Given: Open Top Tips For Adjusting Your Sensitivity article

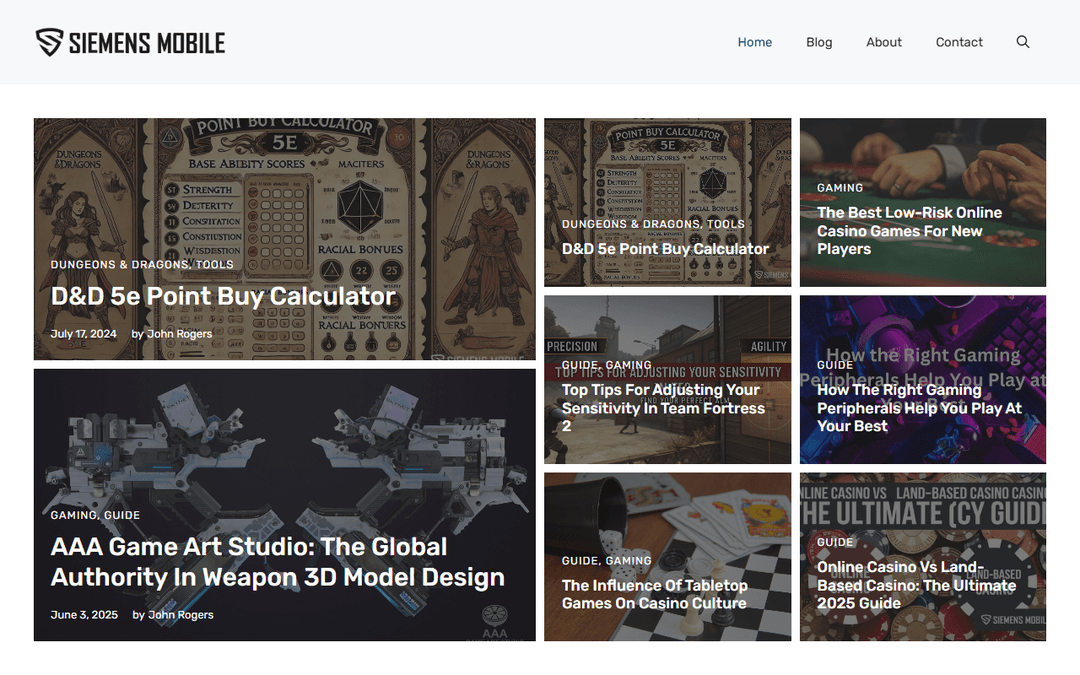Looking at the screenshot, I should (x=663, y=408).
